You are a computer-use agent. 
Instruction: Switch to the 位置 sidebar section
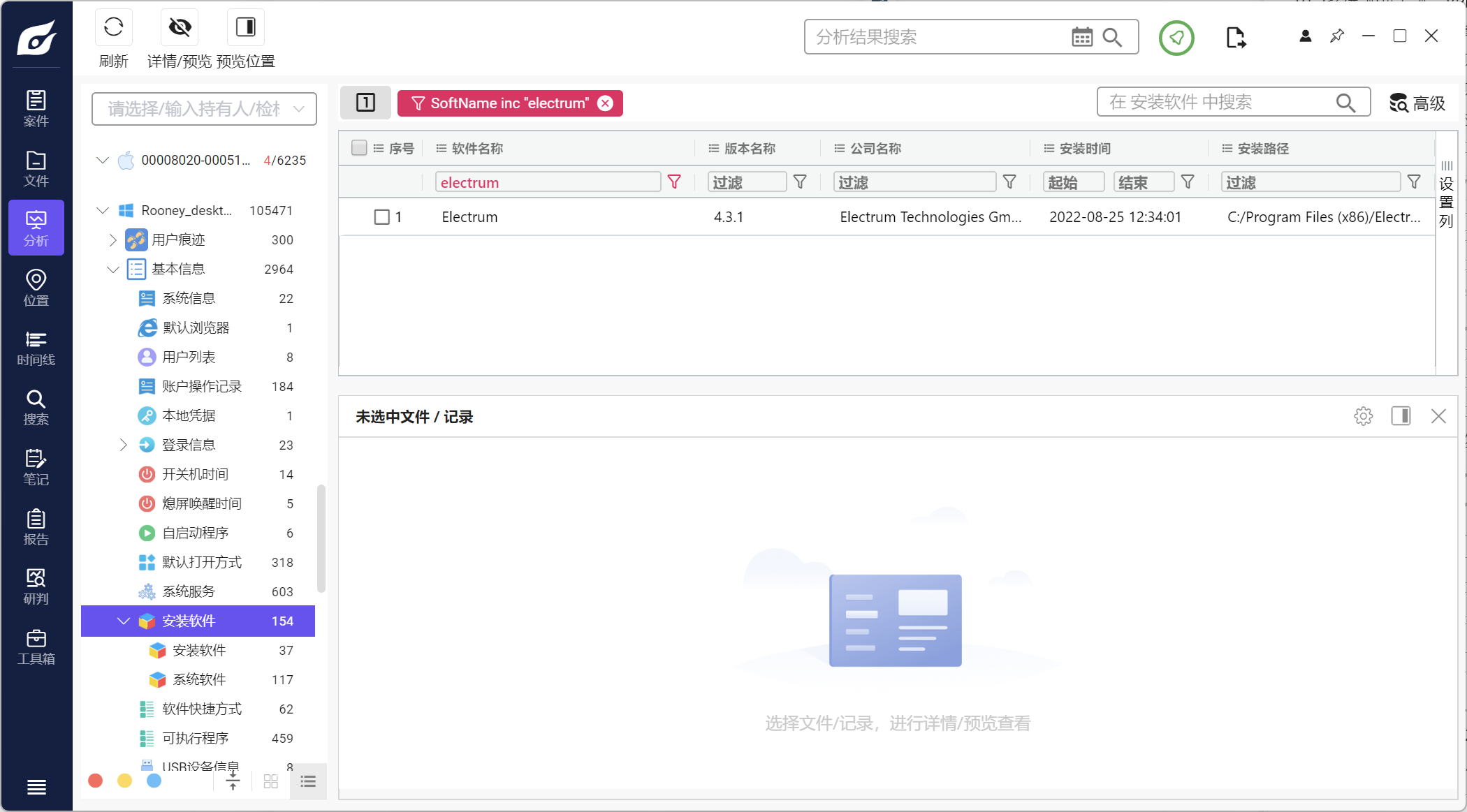[36, 288]
